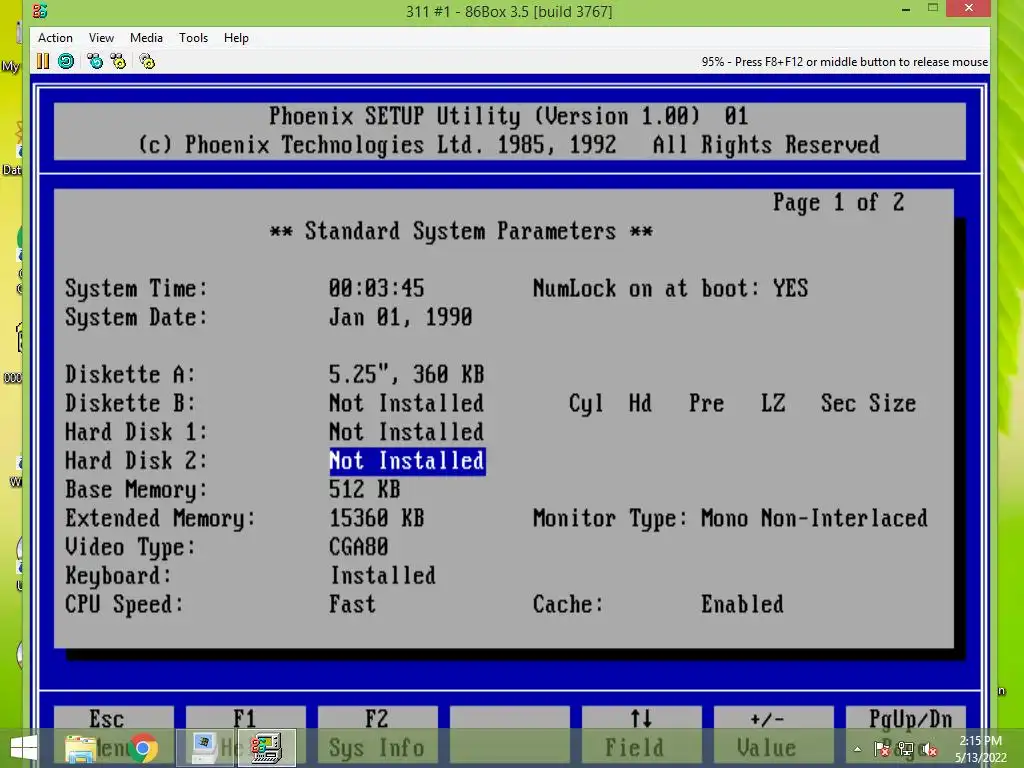Image resolution: width=1024 pixels, height=768 pixels.
Task: Select the System Time value 00:03:45
Action: (376, 288)
